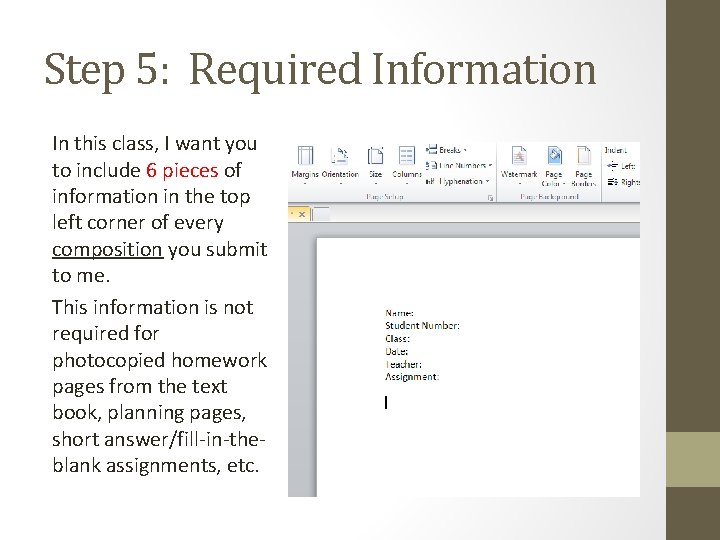The height and width of the screenshot is (540, 720).
Task: Close the yellow document tab with X
Action: [302, 214]
